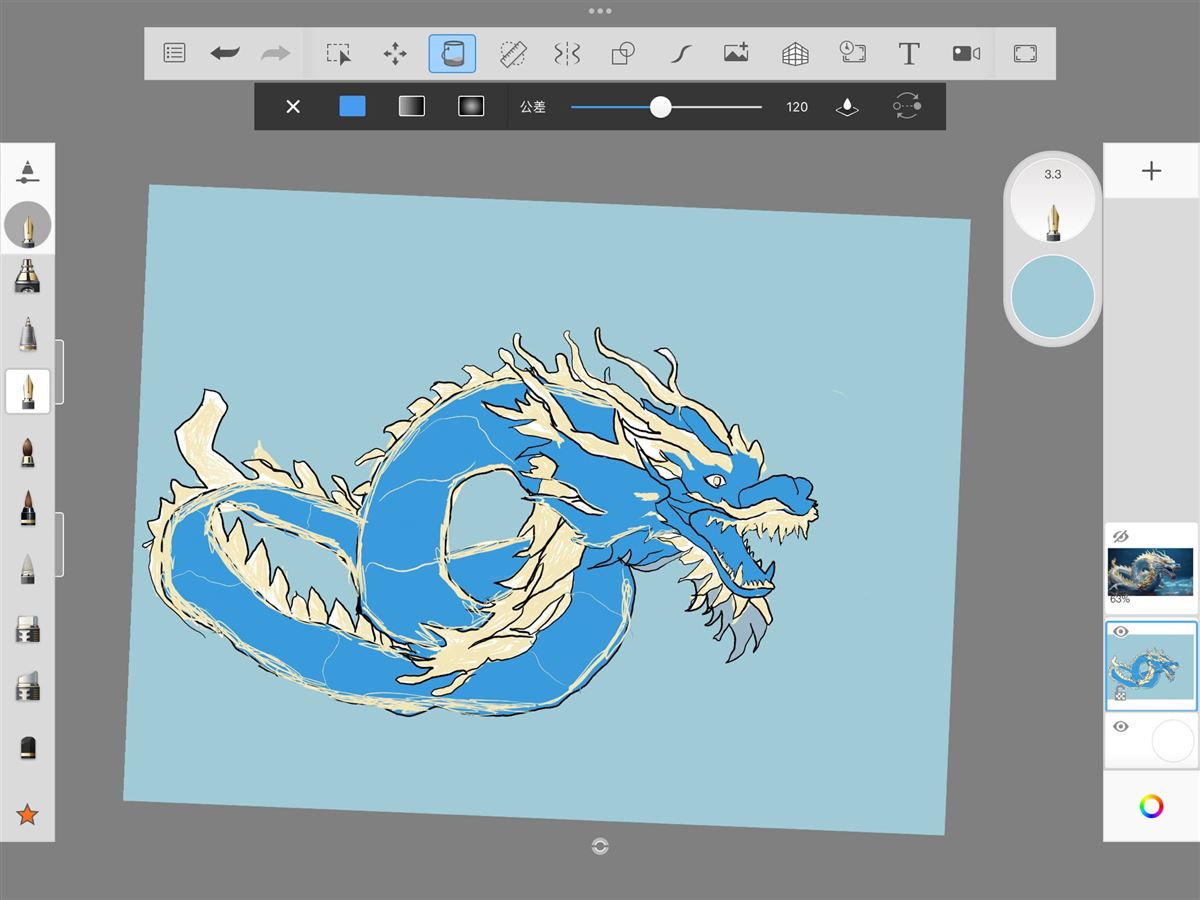The height and width of the screenshot is (900, 1200).
Task: Toggle visibility of the white background layer
Action: coord(1120,727)
